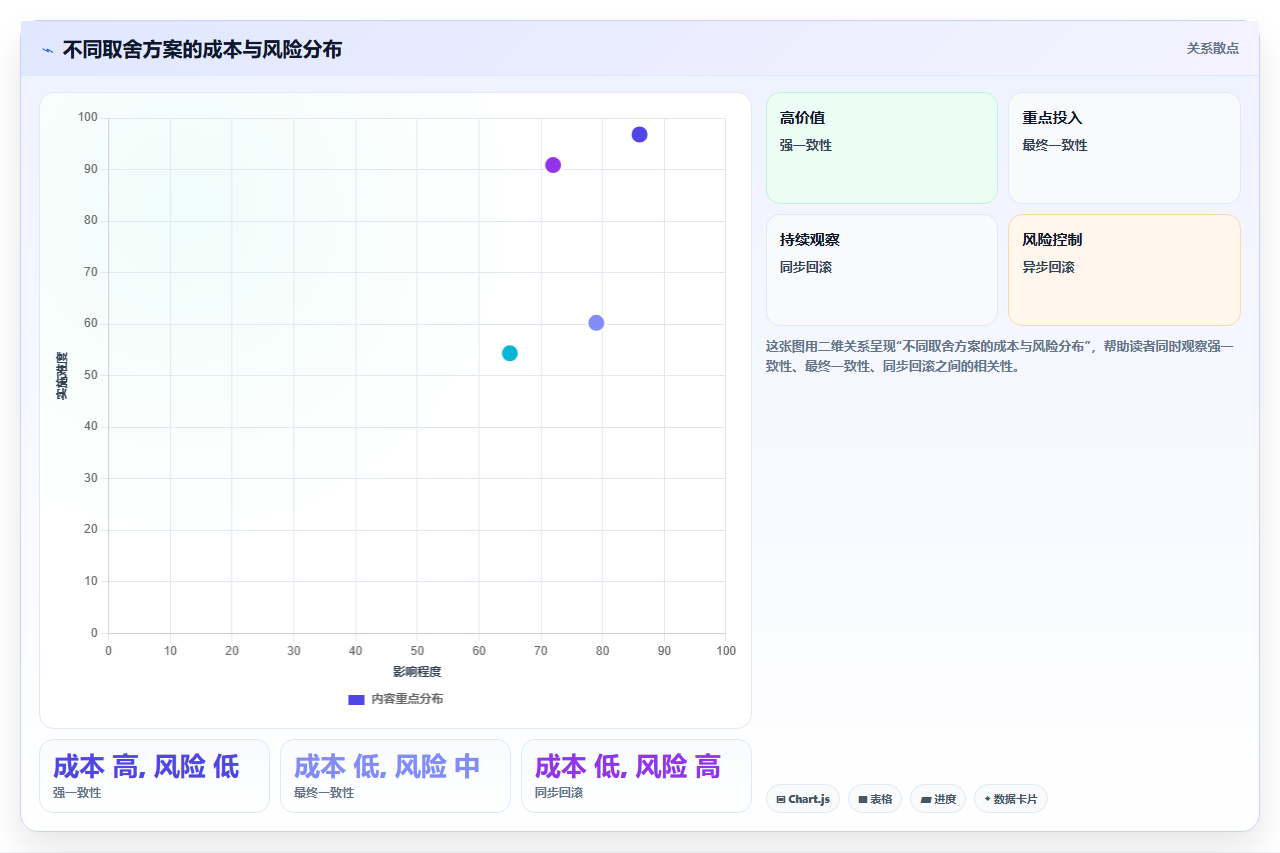Click the 表格 chip icon
The width and height of the screenshot is (1280, 853).
tap(863, 800)
